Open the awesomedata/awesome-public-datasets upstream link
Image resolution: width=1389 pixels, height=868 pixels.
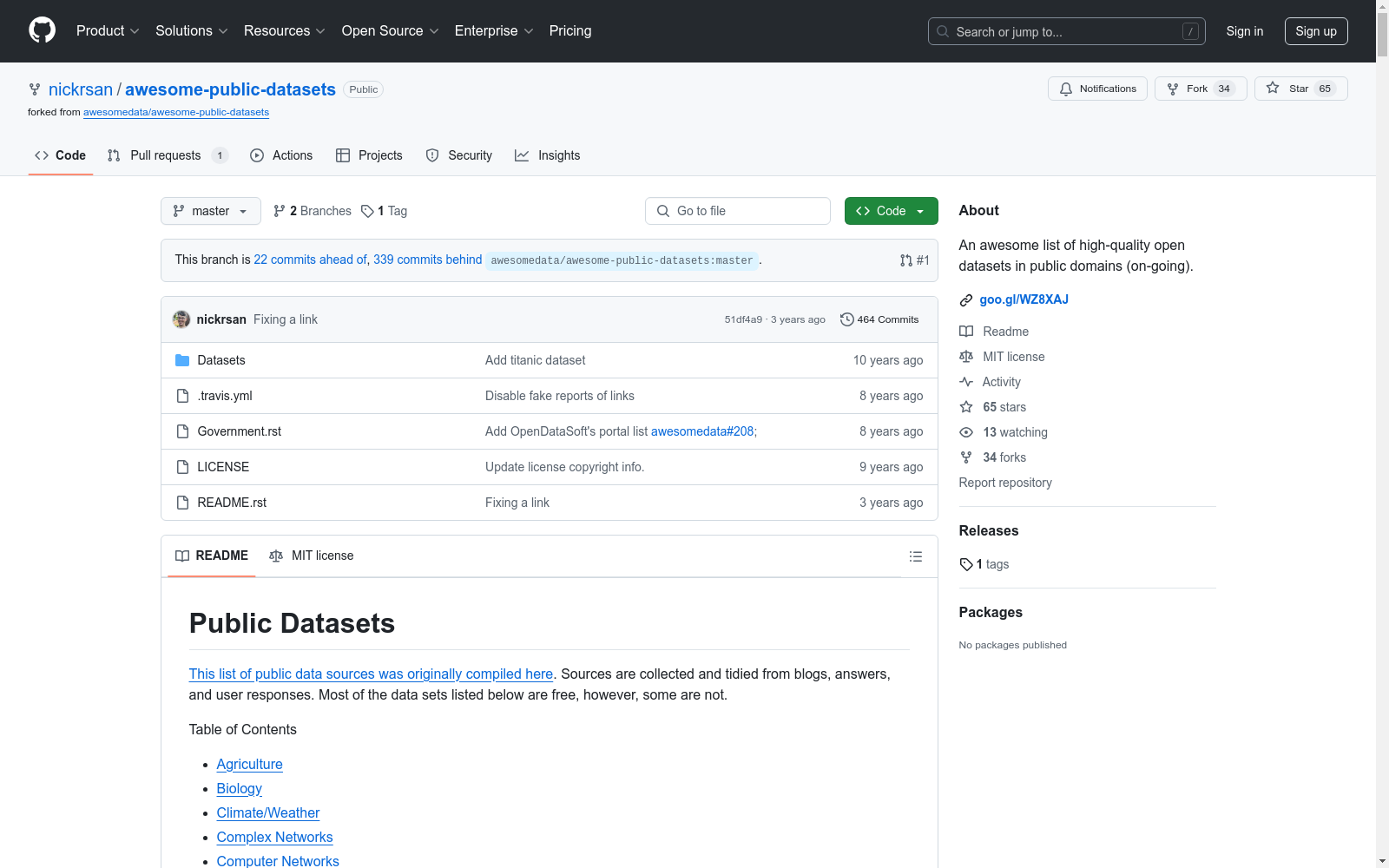tap(176, 112)
